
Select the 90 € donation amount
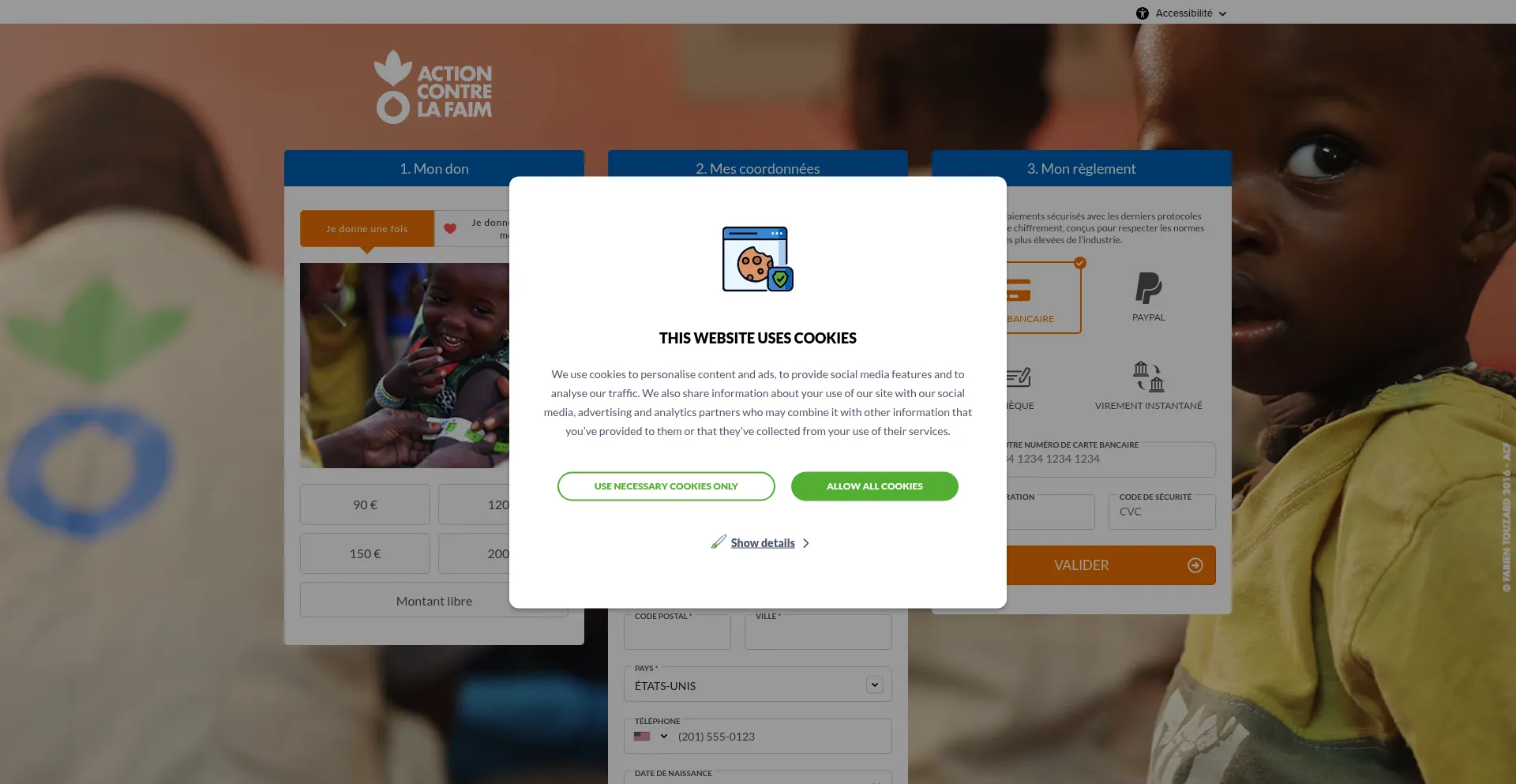365,505
